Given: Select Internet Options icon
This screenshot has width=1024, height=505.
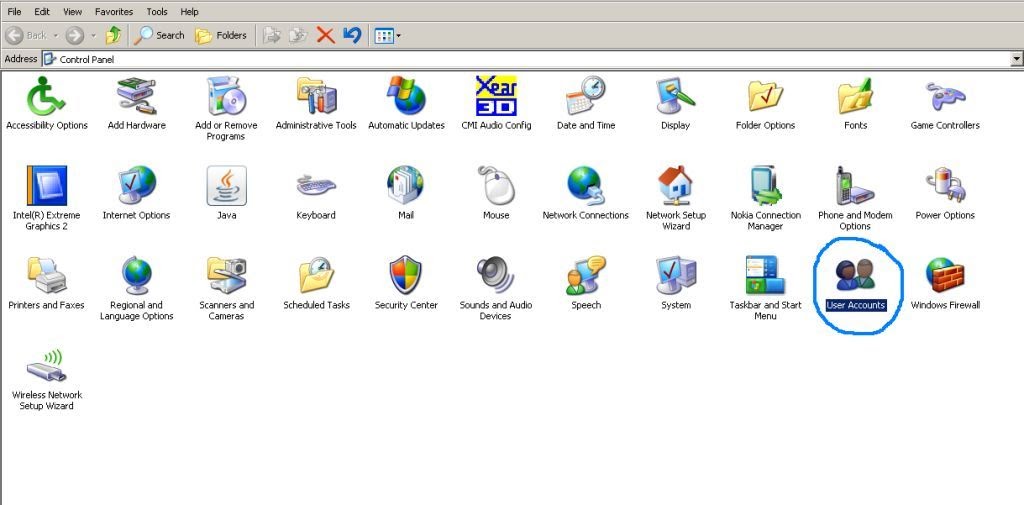Looking at the screenshot, I should [x=136, y=186].
